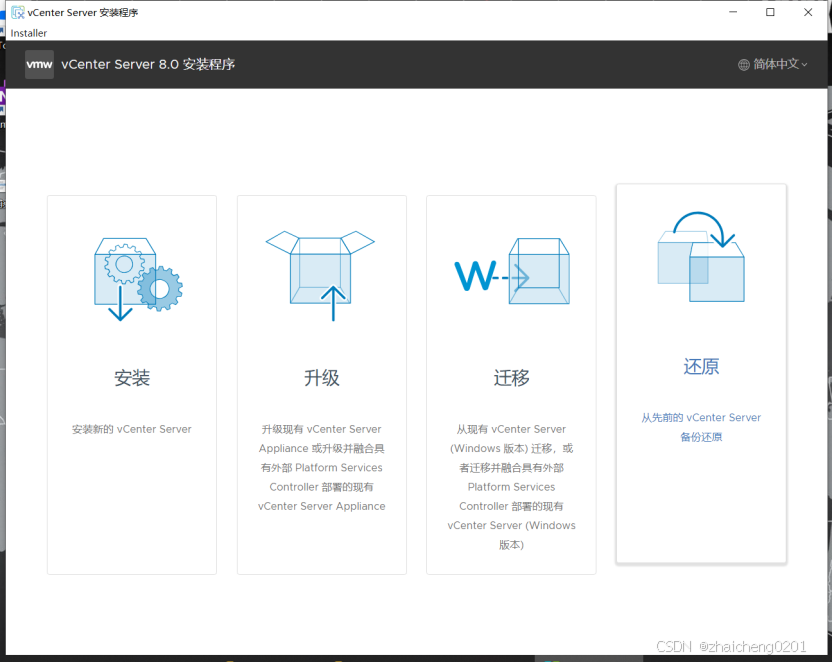This screenshot has width=832, height=662.
Task: Select the 迁移 card title
Action: click(x=512, y=378)
